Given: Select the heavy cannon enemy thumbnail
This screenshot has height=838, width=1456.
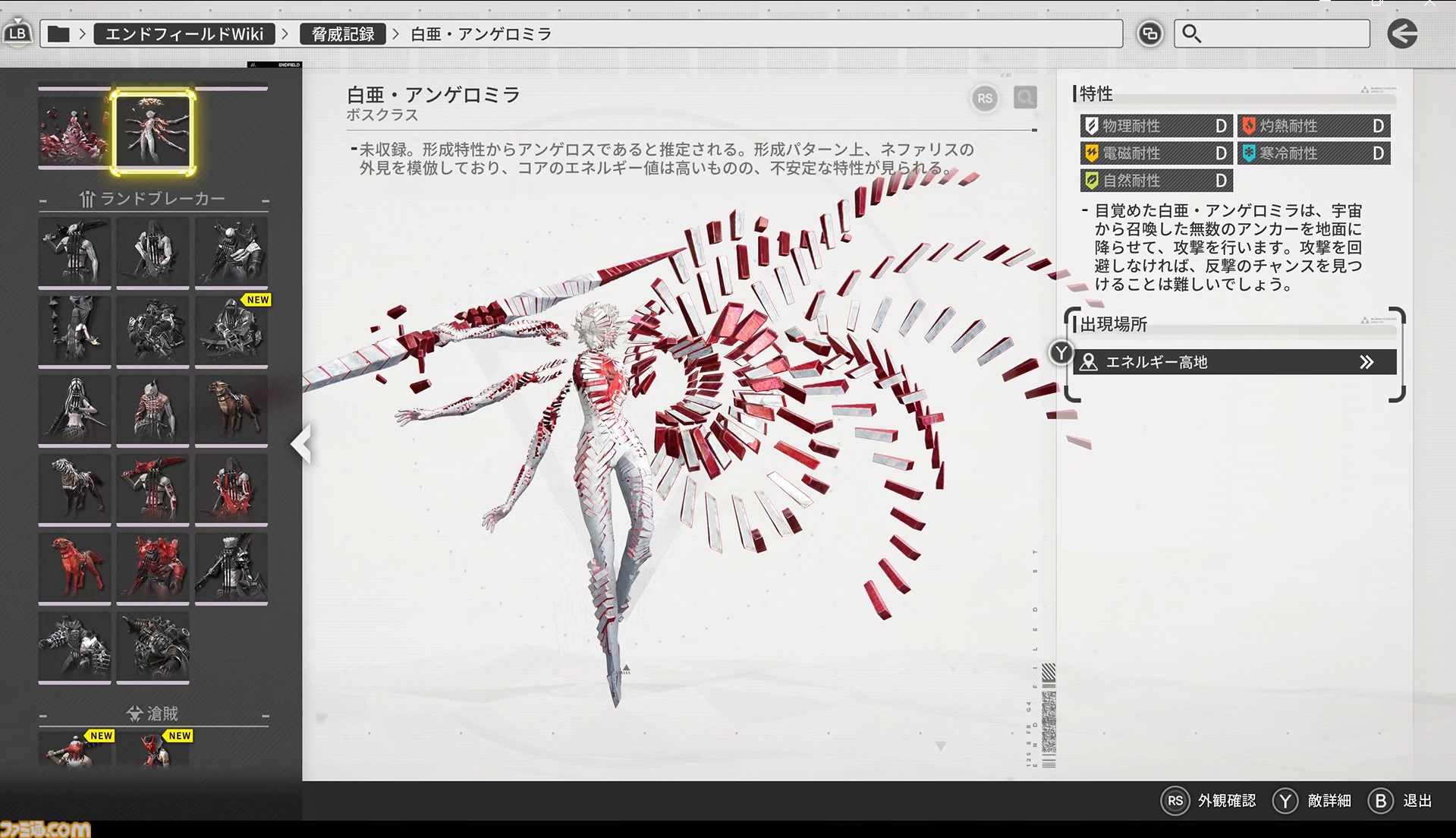Looking at the screenshot, I should click(153, 647).
